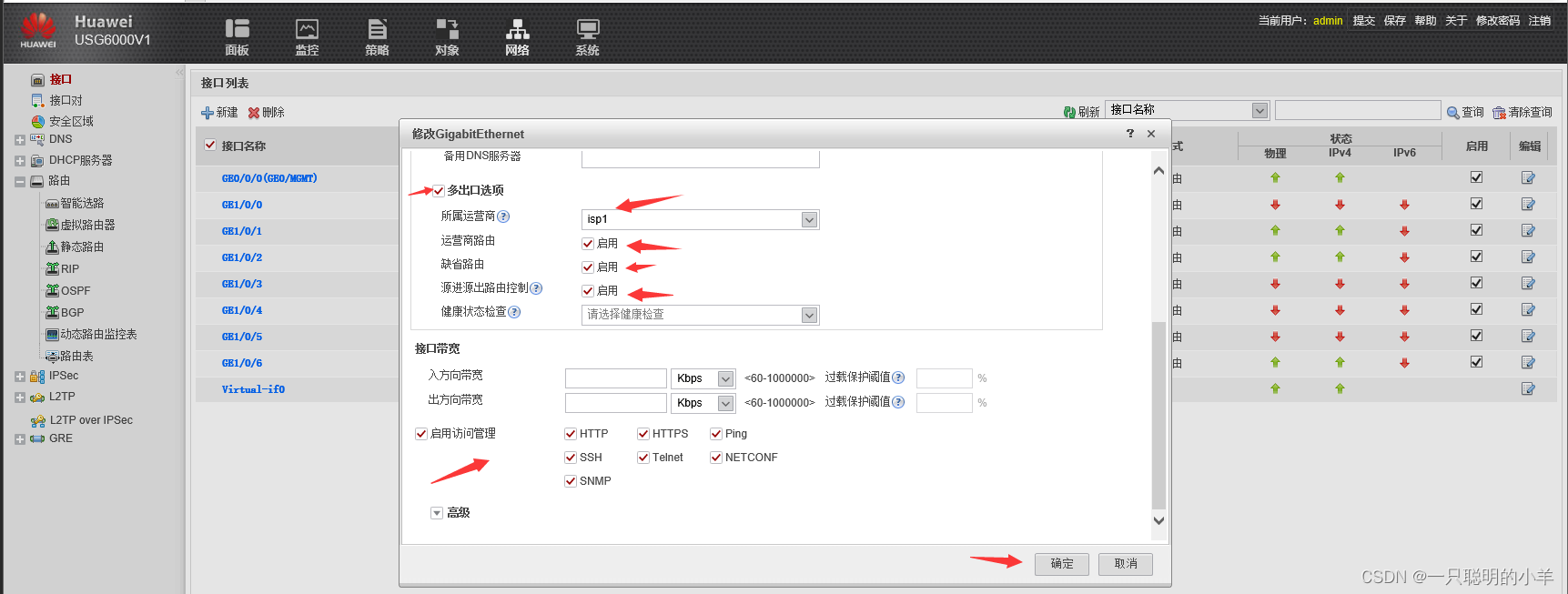Screen dimensions: 1568x594
Task: Toggle the HTTPS access checkbox
Action: [x=643, y=434]
